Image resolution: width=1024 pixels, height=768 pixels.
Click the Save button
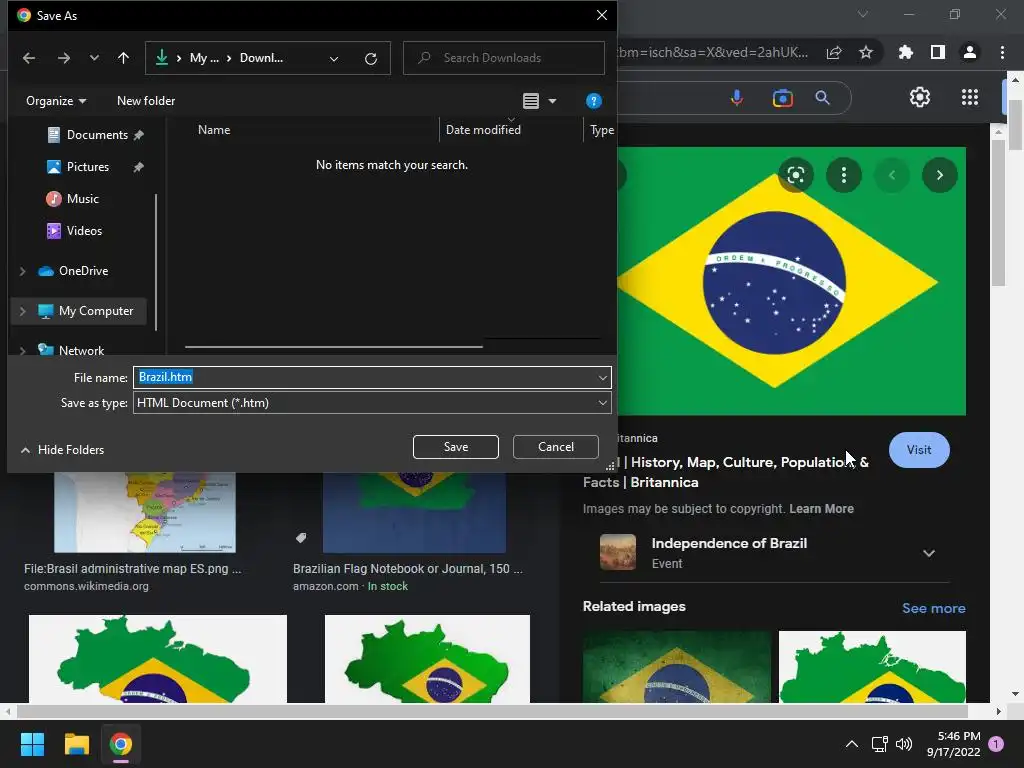(456, 447)
